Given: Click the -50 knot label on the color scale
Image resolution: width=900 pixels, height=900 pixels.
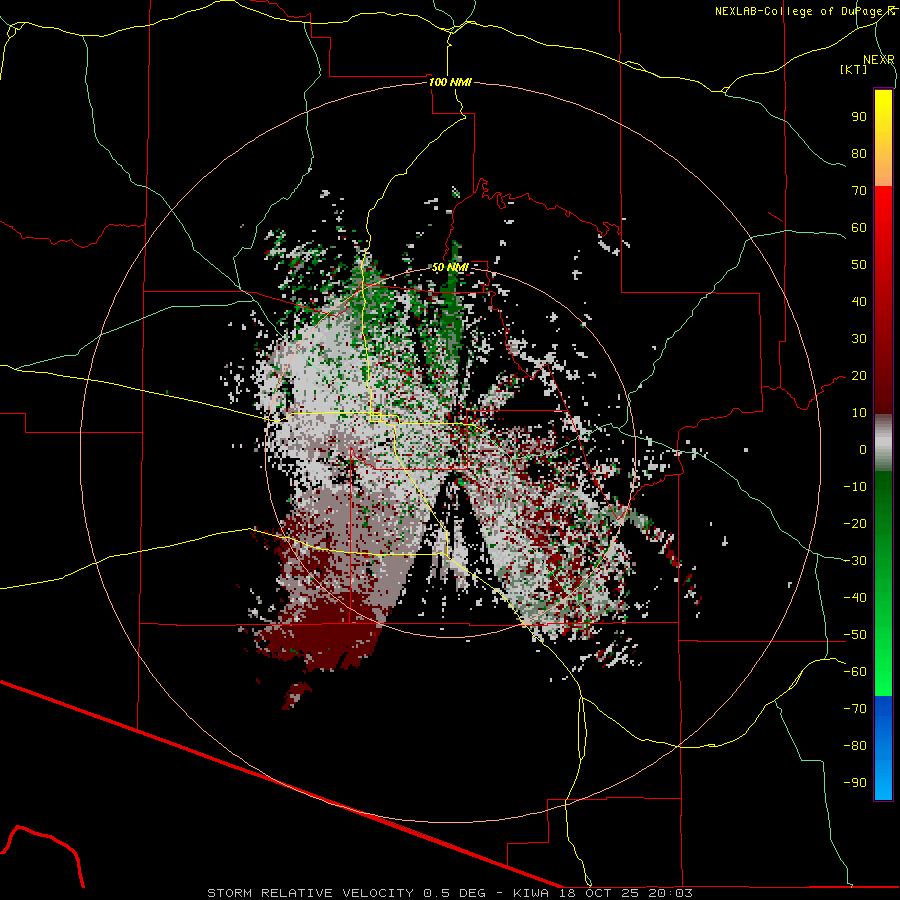Looking at the screenshot, I should [855, 635].
